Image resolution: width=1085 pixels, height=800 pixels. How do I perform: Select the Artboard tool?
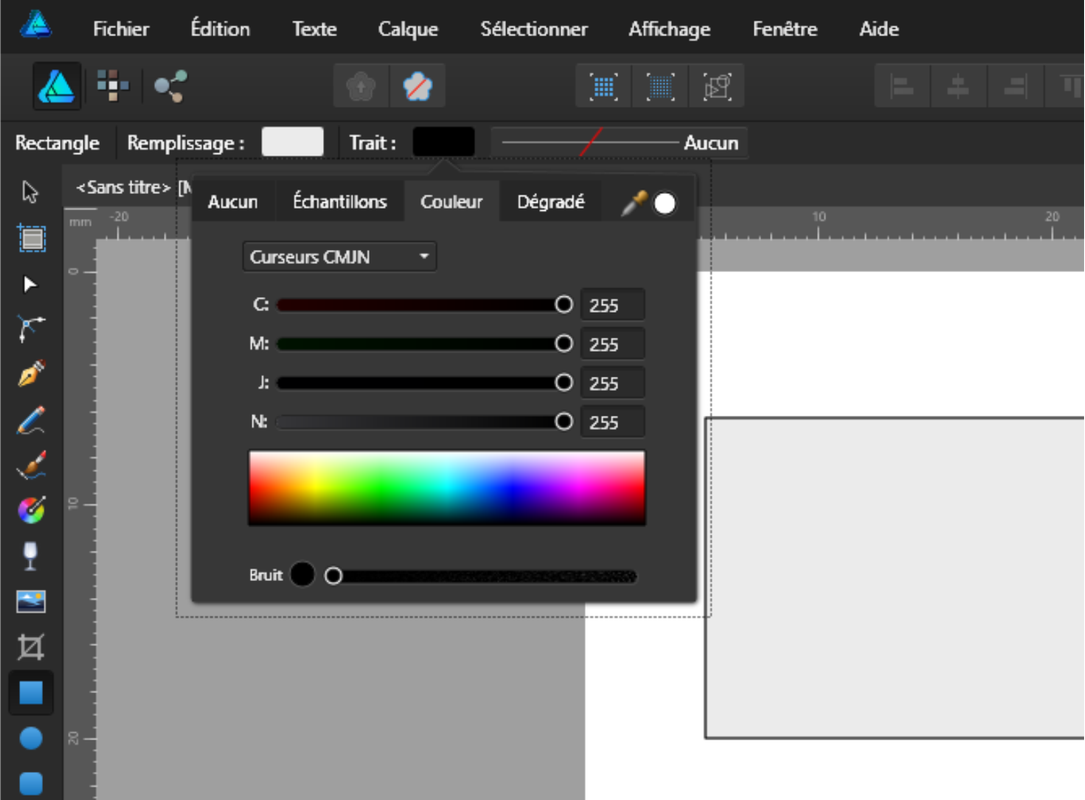point(31,238)
